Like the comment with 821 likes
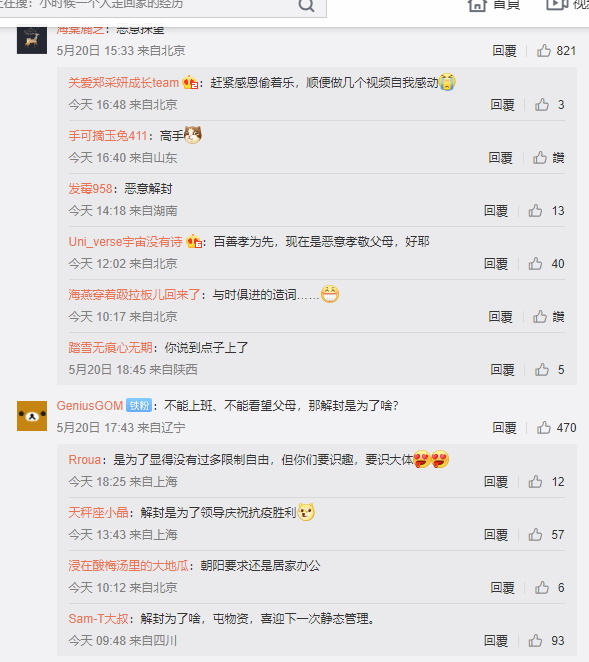This screenshot has width=589, height=662. pyautogui.click(x=544, y=51)
